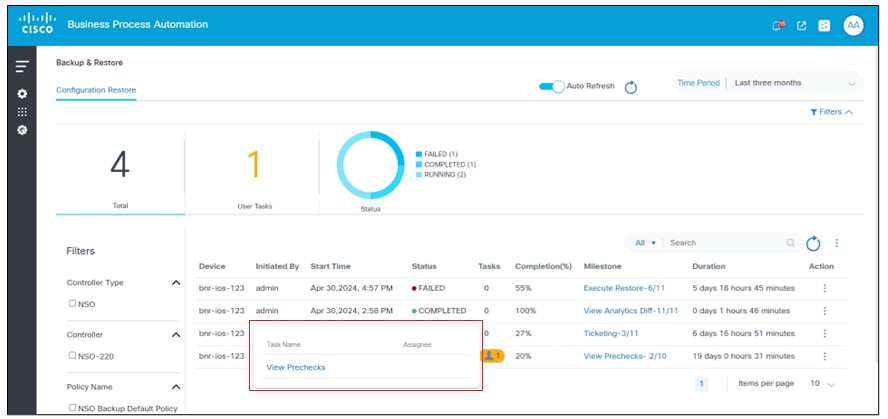This screenshot has height=419, width=888.
Task: Open action menu for the COMPLETED row
Action: coord(825,311)
